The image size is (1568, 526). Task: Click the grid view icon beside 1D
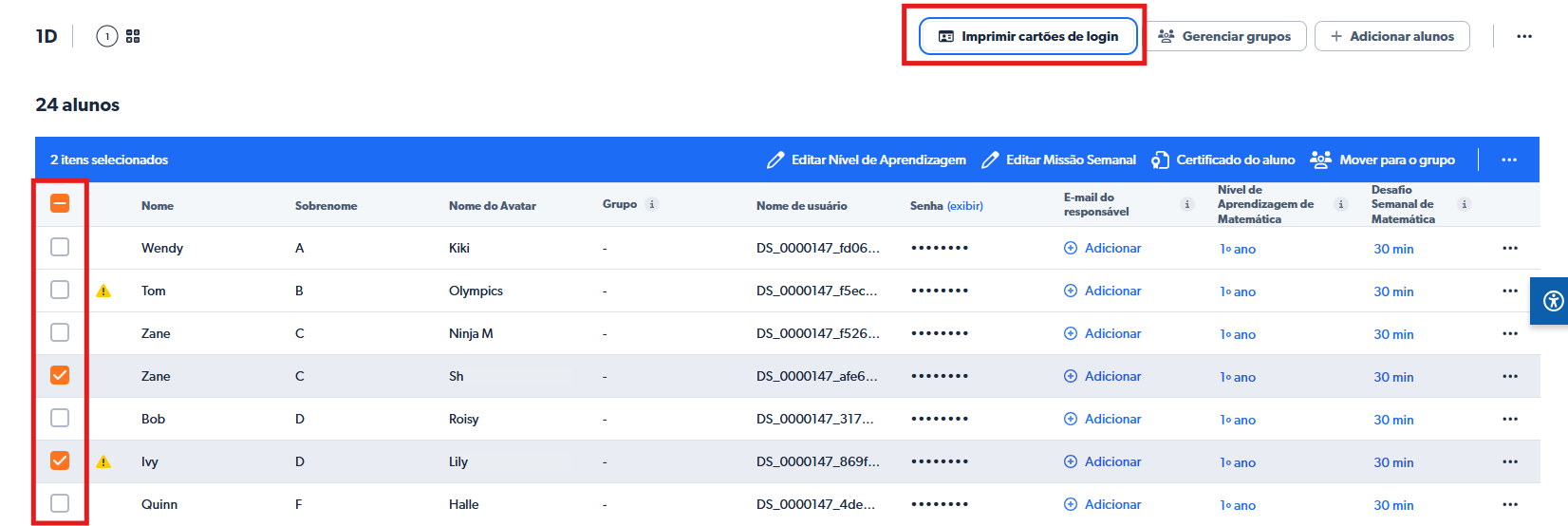[x=133, y=36]
